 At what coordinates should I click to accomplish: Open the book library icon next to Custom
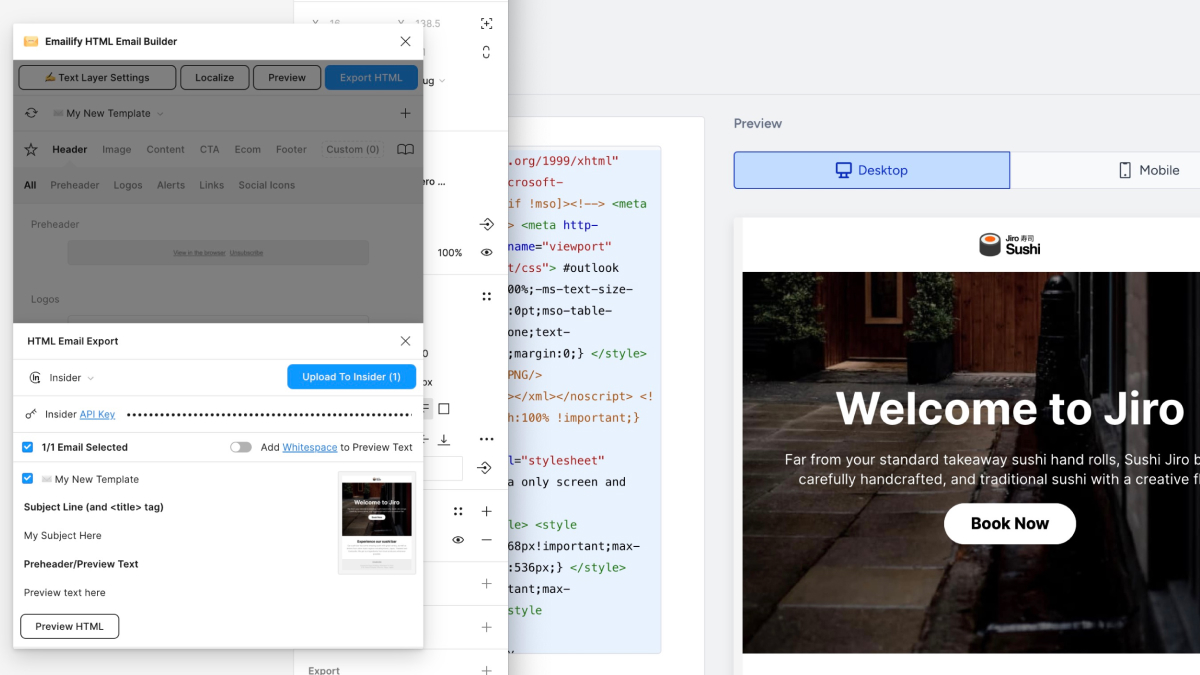(x=405, y=149)
